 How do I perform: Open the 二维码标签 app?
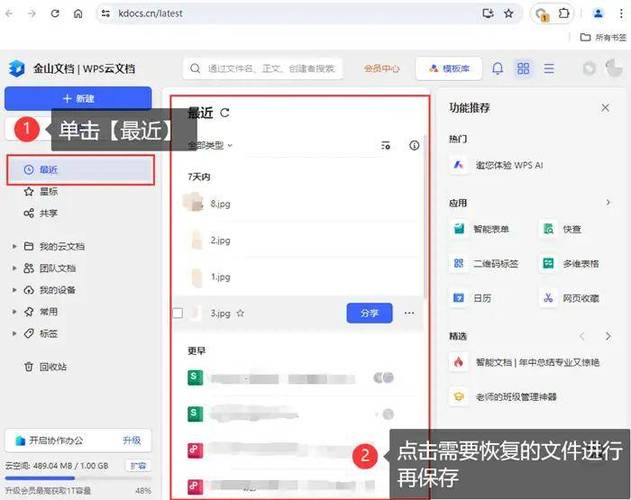click(x=485, y=264)
